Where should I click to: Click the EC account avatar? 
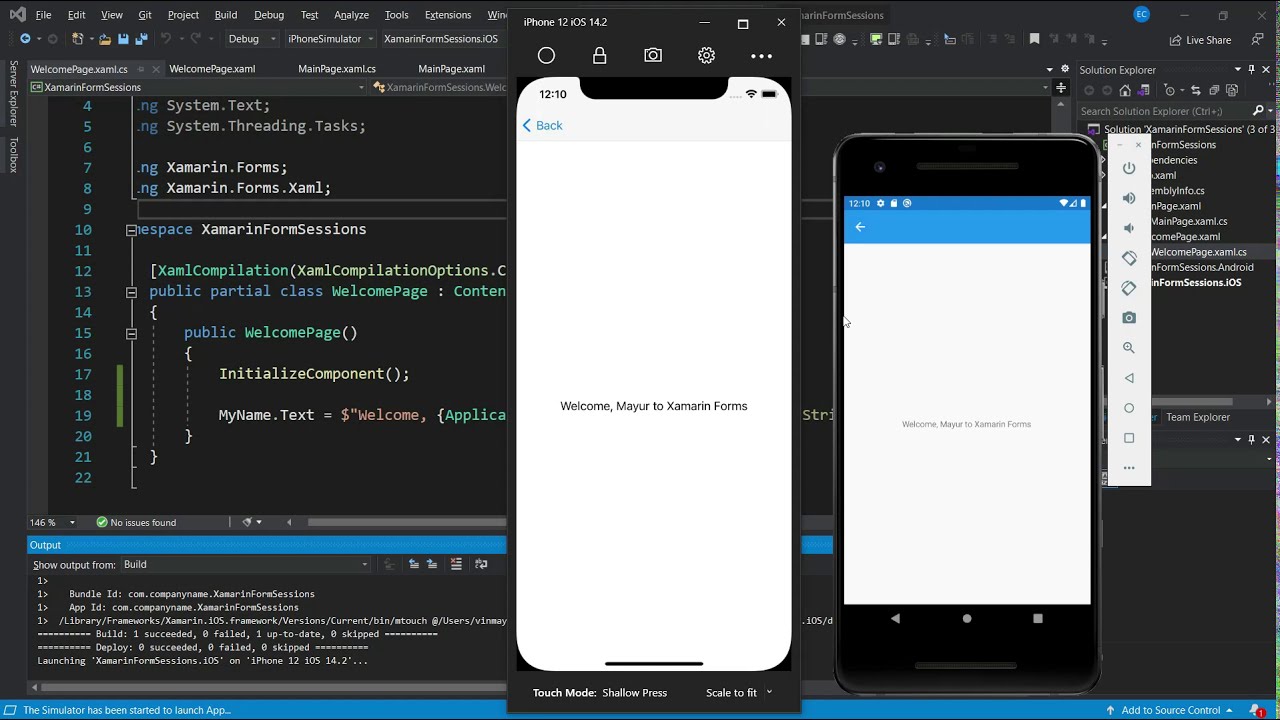(1142, 14)
